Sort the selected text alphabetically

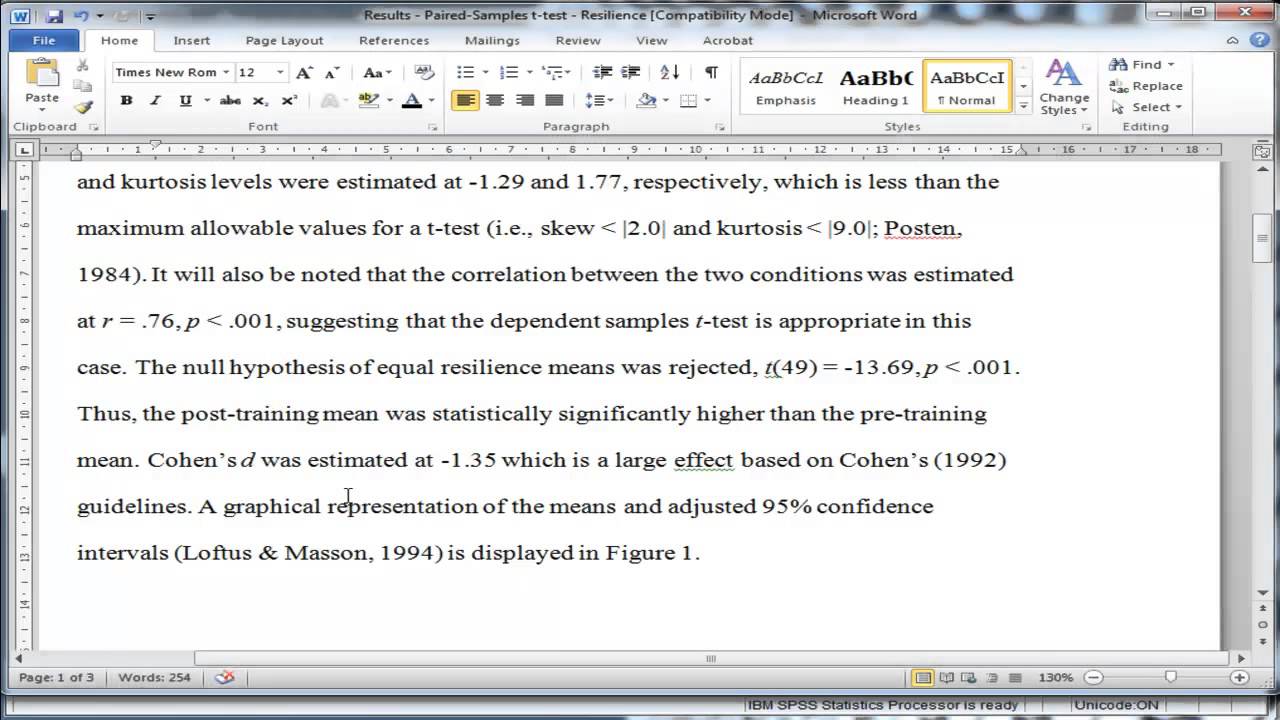tap(670, 72)
